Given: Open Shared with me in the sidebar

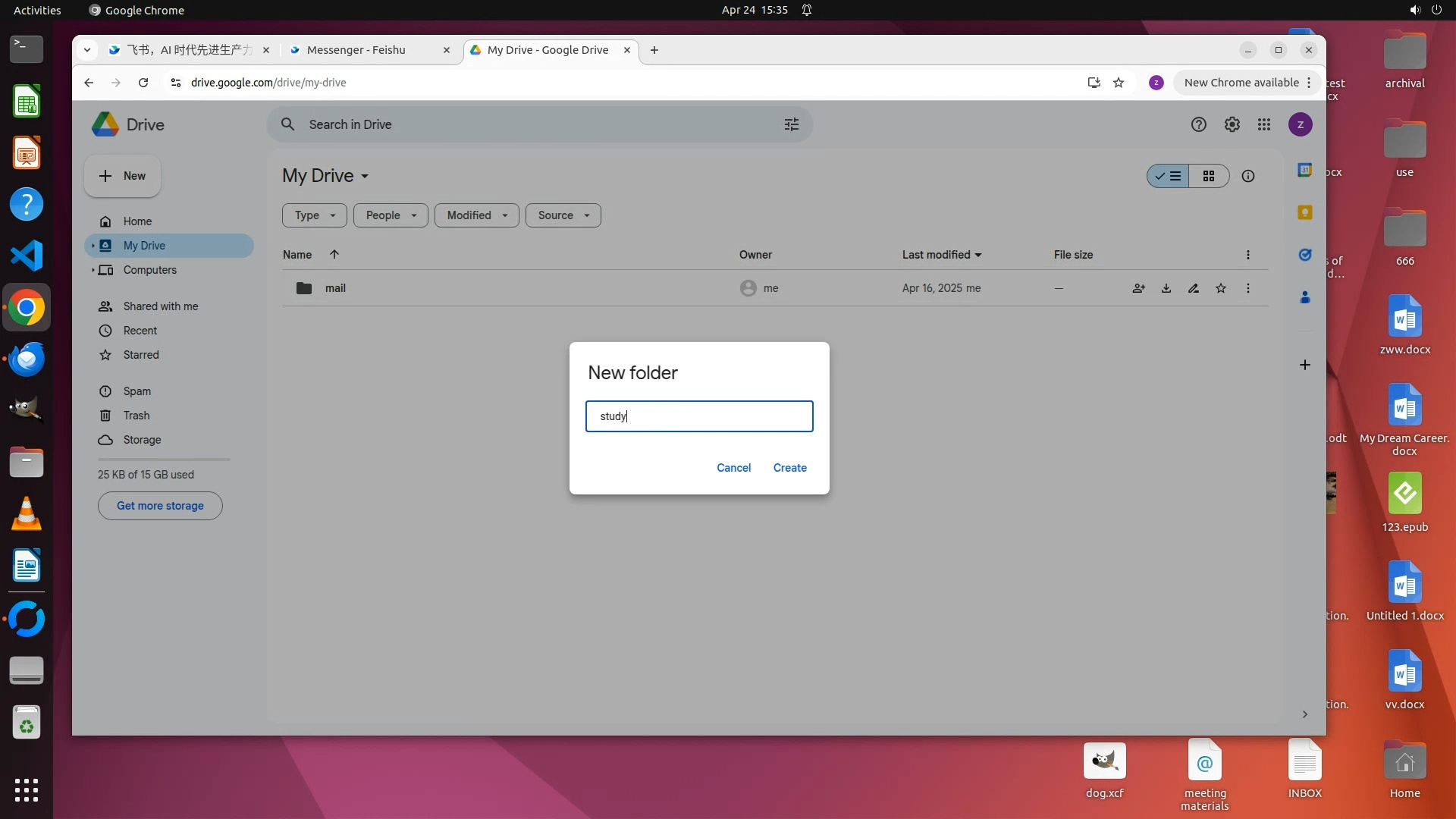Looking at the screenshot, I should pyautogui.click(x=160, y=306).
